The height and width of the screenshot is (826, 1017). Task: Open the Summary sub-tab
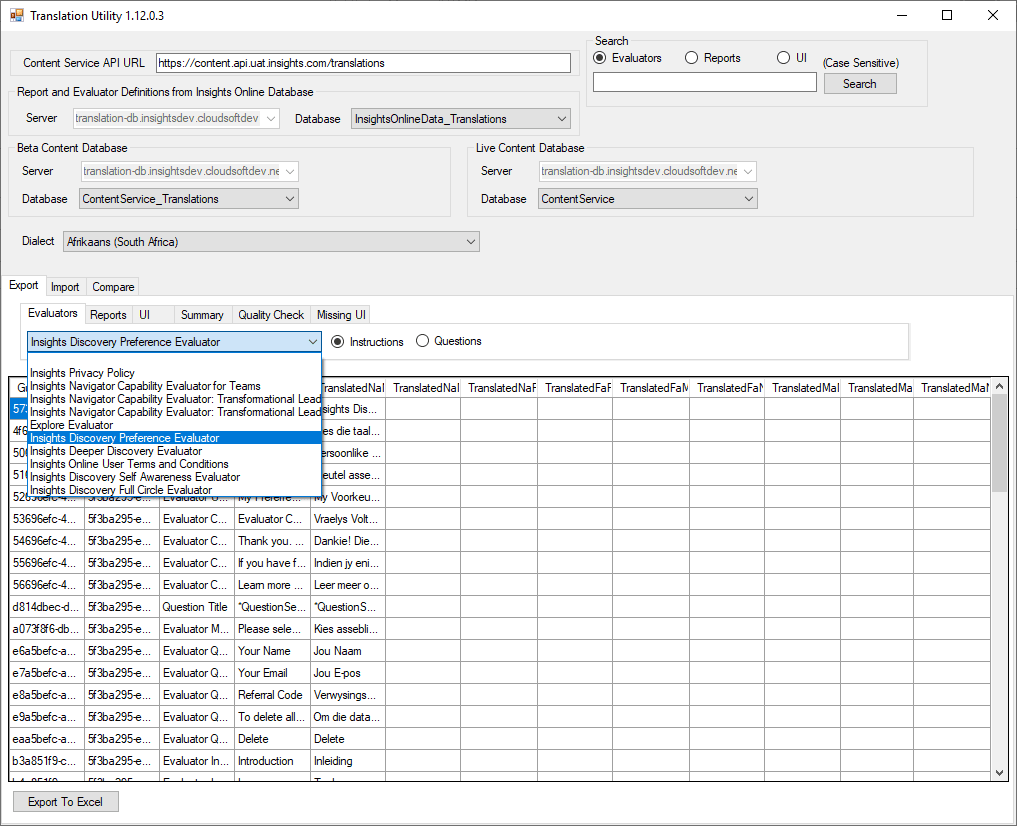coord(202,314)
